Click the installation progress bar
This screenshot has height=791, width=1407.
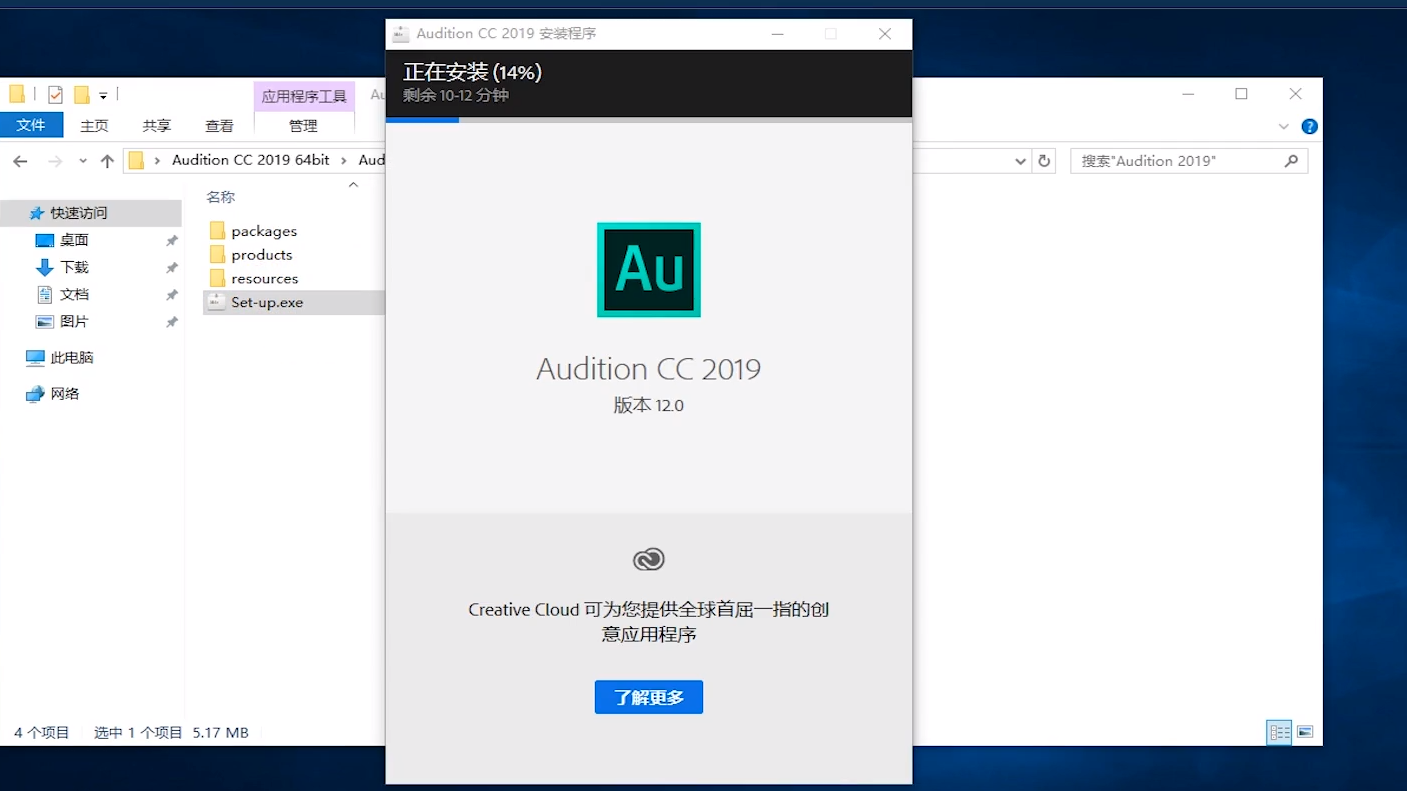coord(649,120)
